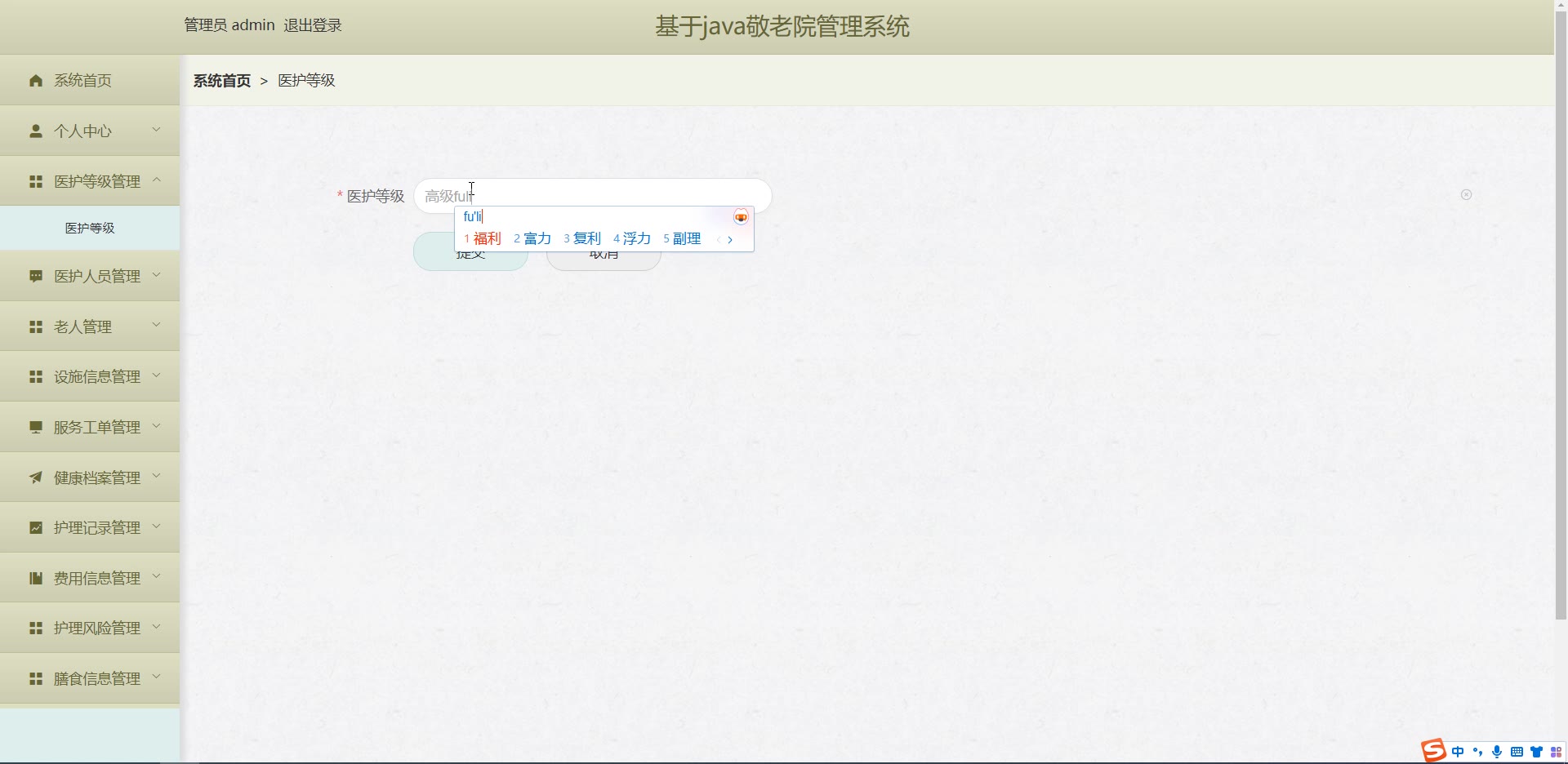Open the 服务工单管理 sidebar menu item
The image size is (1568, 764).
90,427
